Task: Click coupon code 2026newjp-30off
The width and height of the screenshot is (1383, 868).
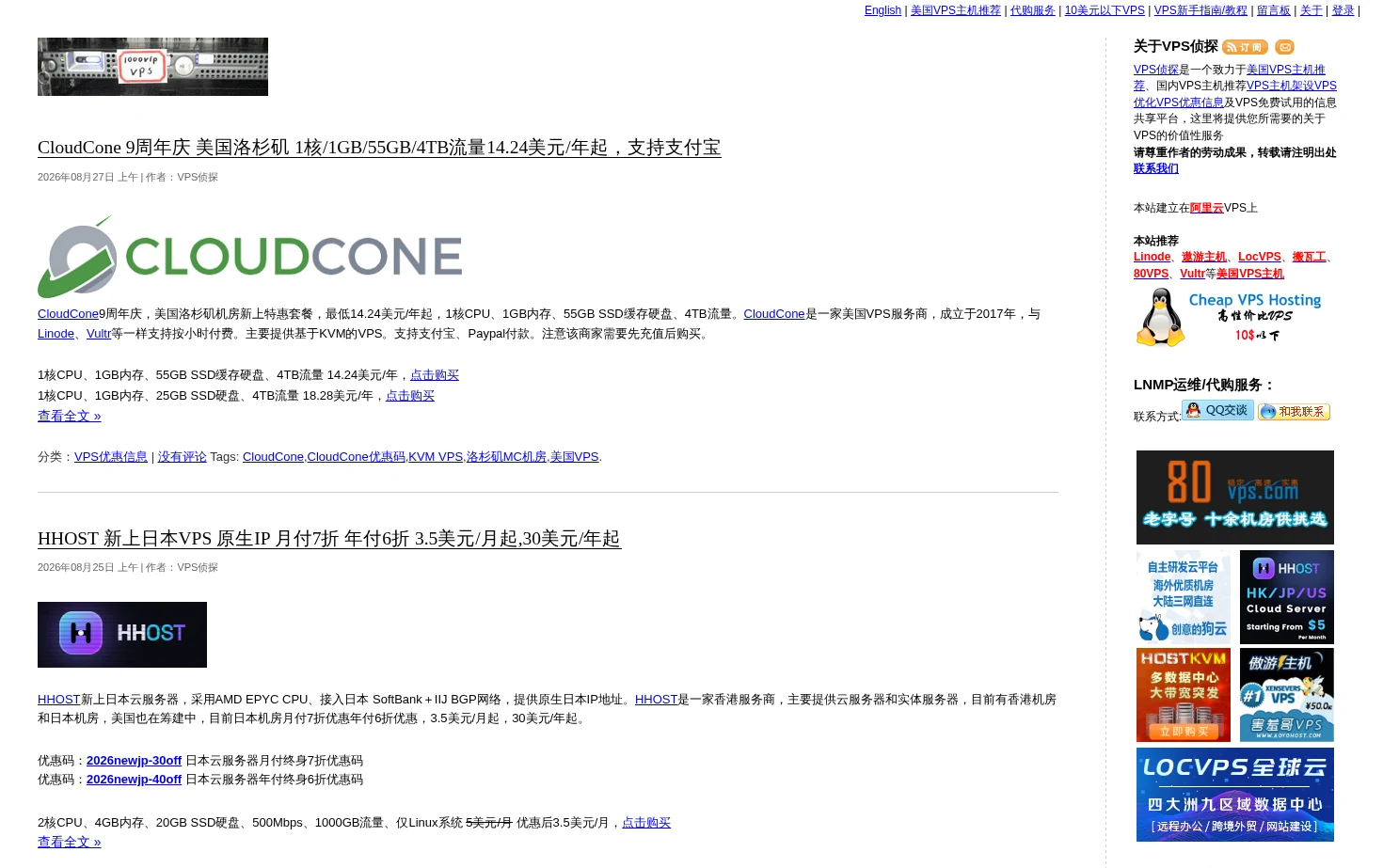Action: 134,761
